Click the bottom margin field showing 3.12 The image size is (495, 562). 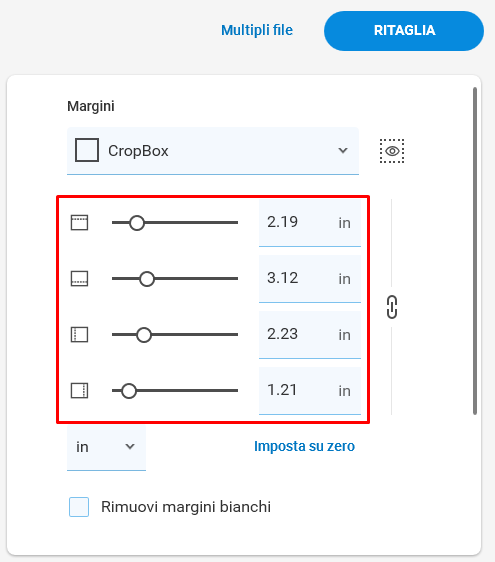(x=310, y=279)
